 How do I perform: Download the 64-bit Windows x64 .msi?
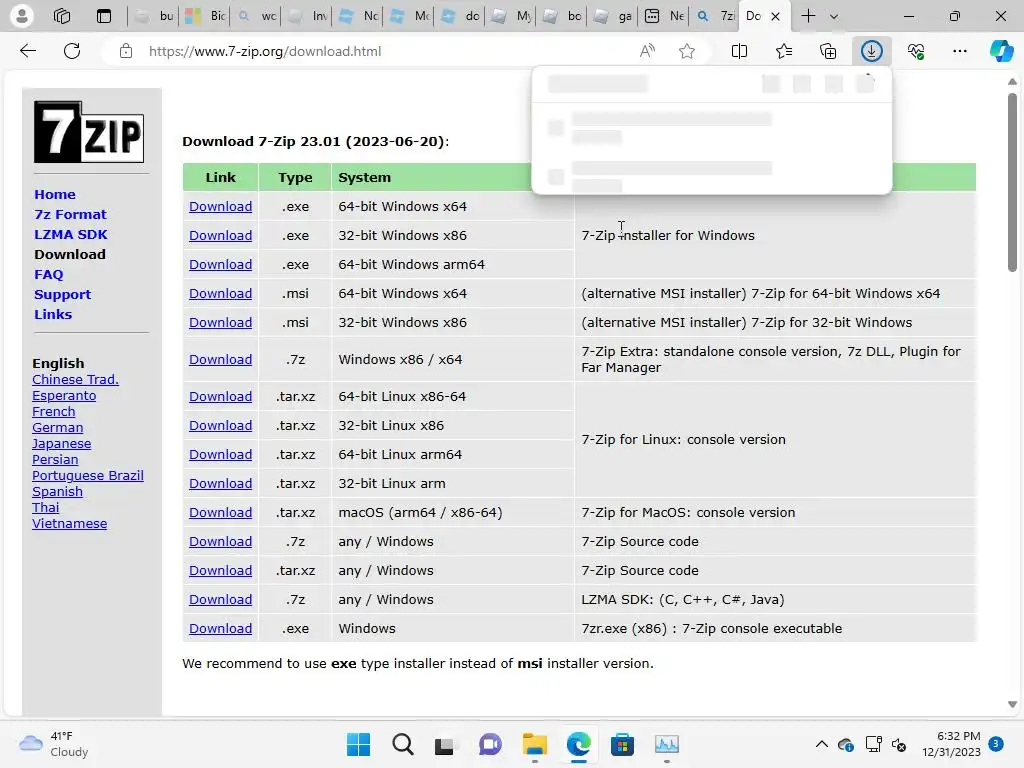(x=220, y=293)
